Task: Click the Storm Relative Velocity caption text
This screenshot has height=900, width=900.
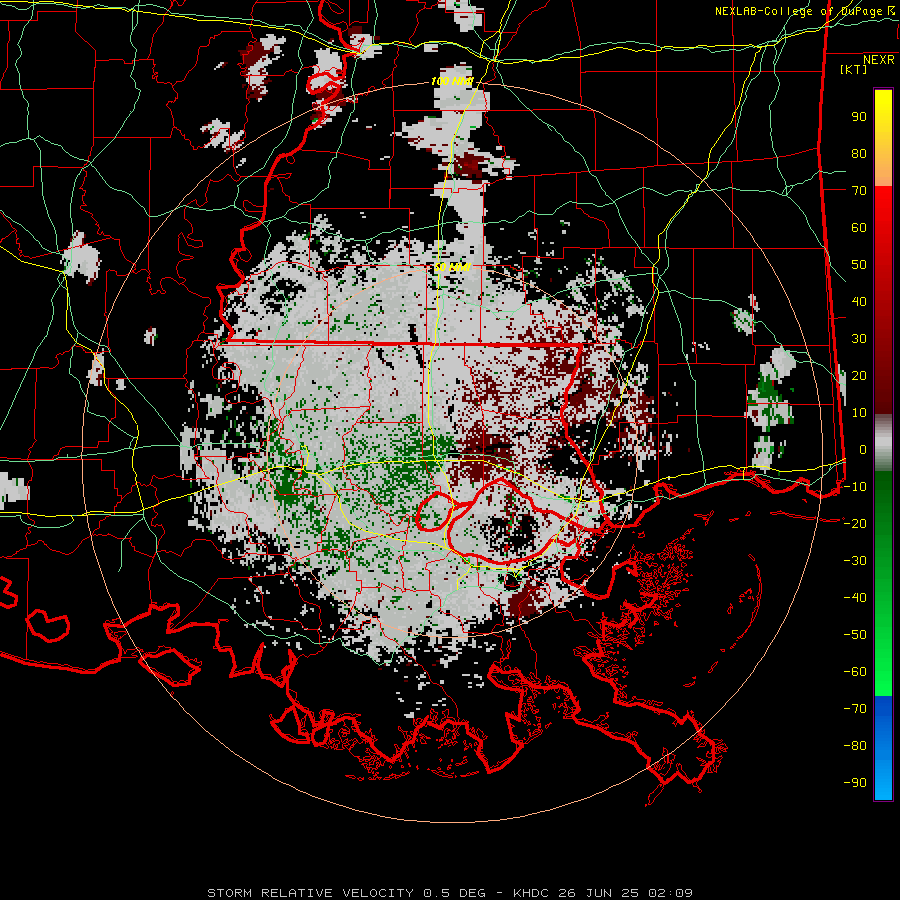Action: pos(449,893)
